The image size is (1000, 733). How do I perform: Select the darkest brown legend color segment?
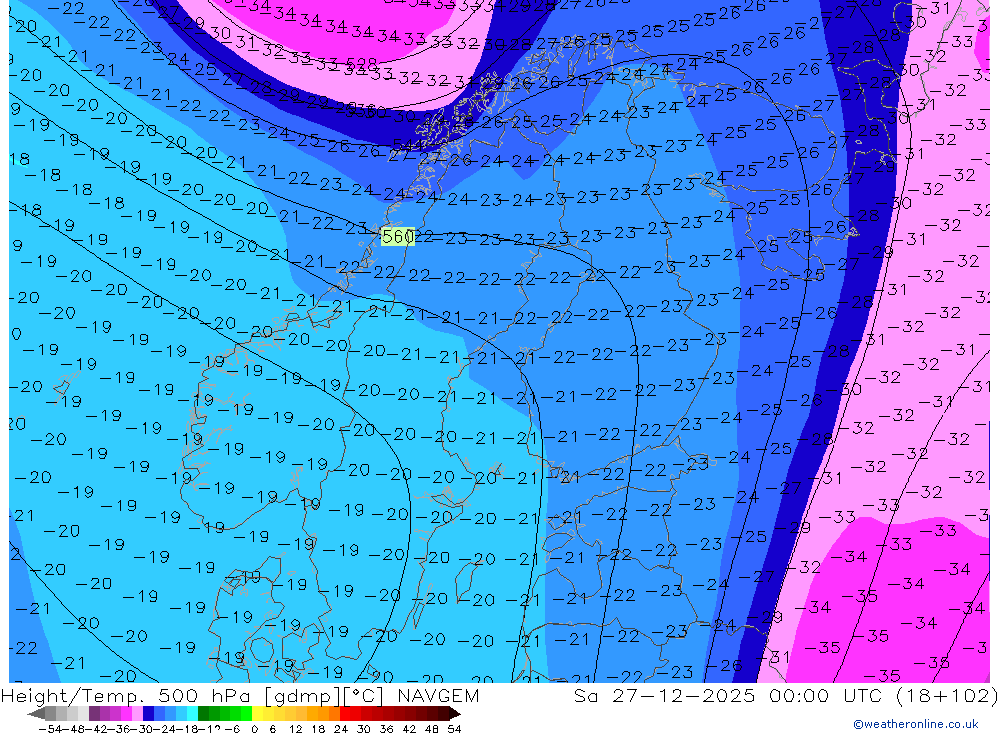point(444,714)
